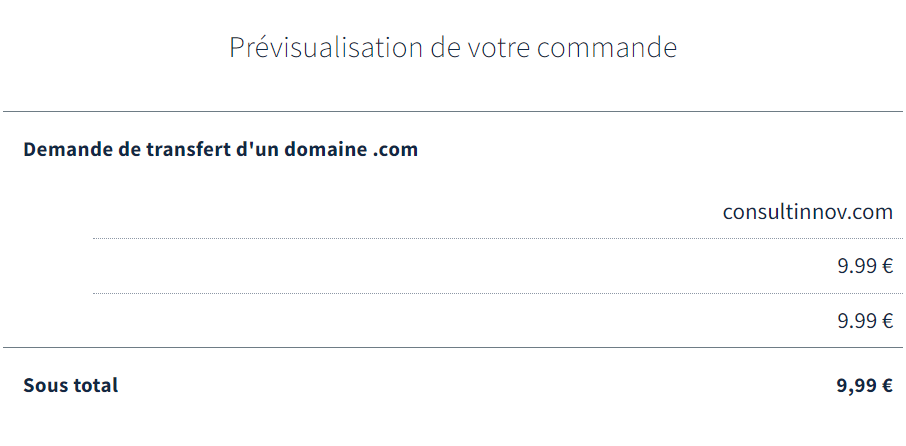Click the "Sous total" label
Viewport: 906px width, 446px height.
[x=70, y=385]
